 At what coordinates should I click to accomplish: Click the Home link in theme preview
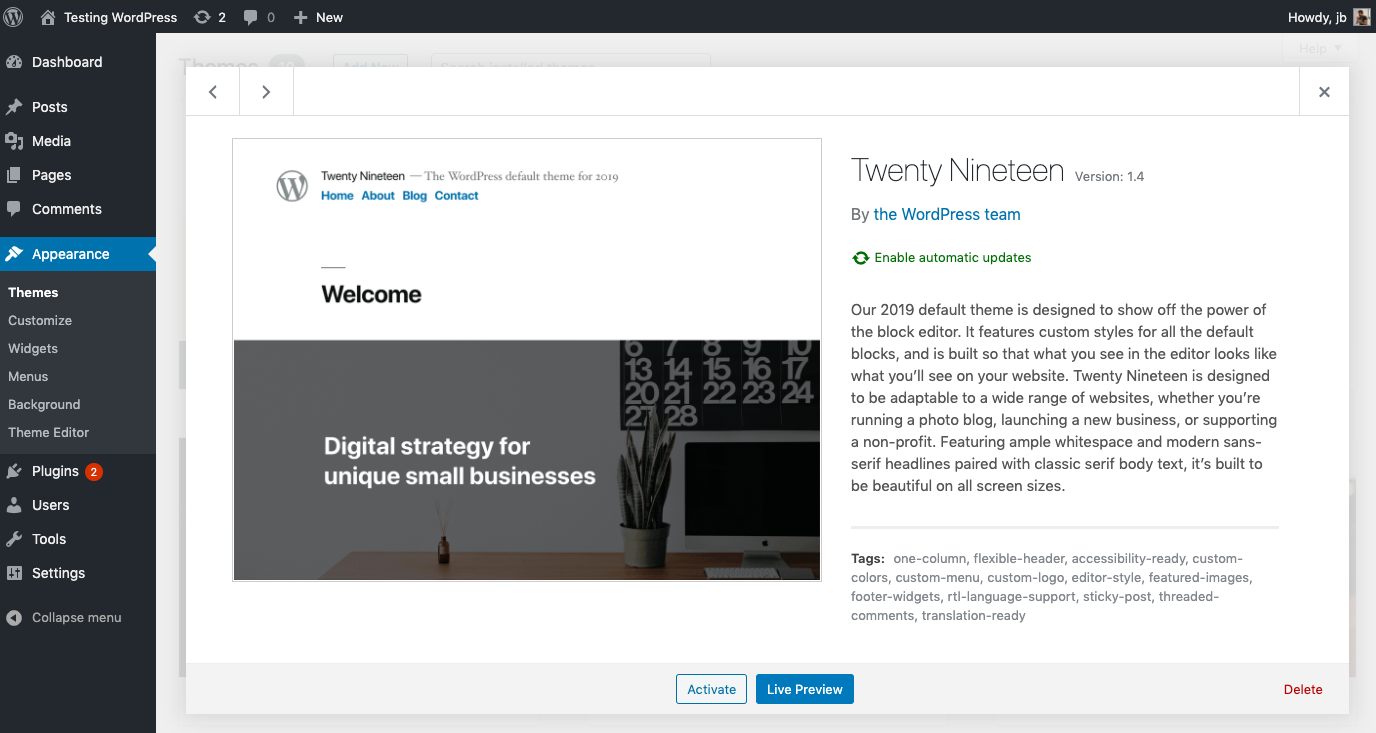pyautogui.click(x=337, y=196)
